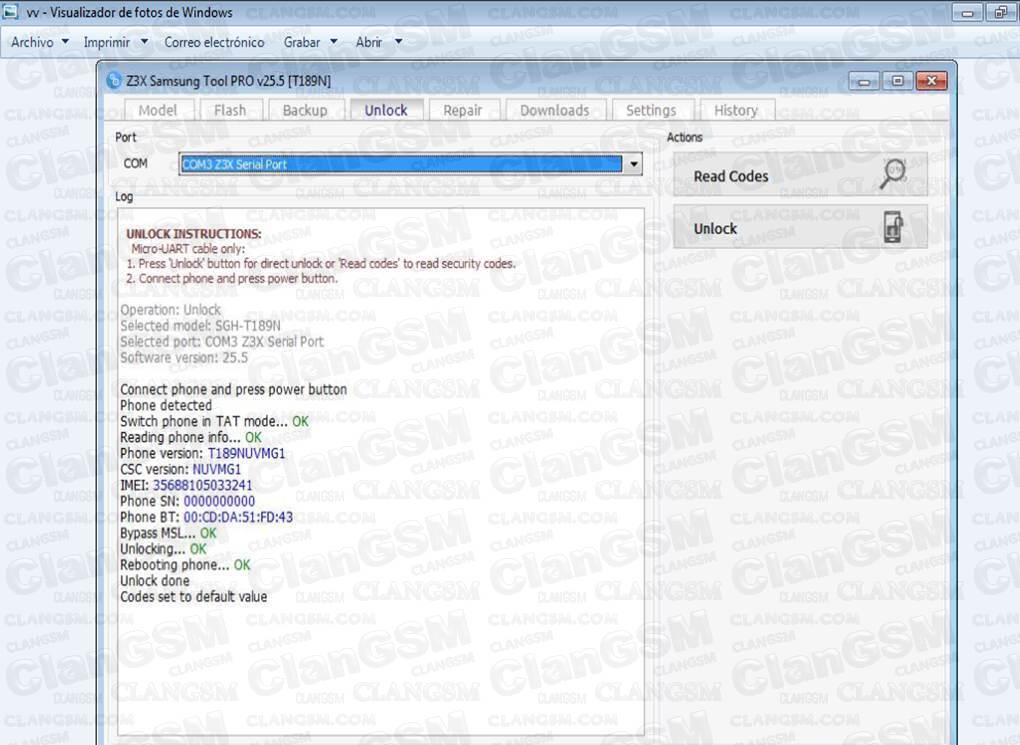
Task: Click the Read Codes button
Action: (800, 174)
